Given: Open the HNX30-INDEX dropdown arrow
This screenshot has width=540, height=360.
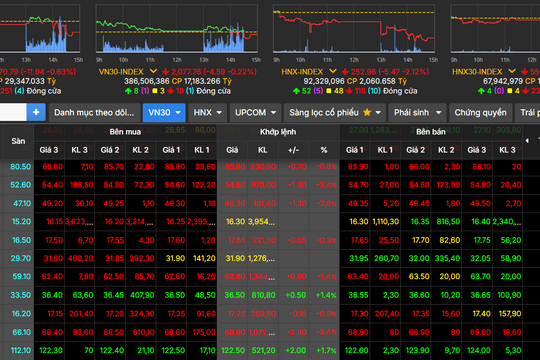Looking at the screenshot, I should coord(512,71).
